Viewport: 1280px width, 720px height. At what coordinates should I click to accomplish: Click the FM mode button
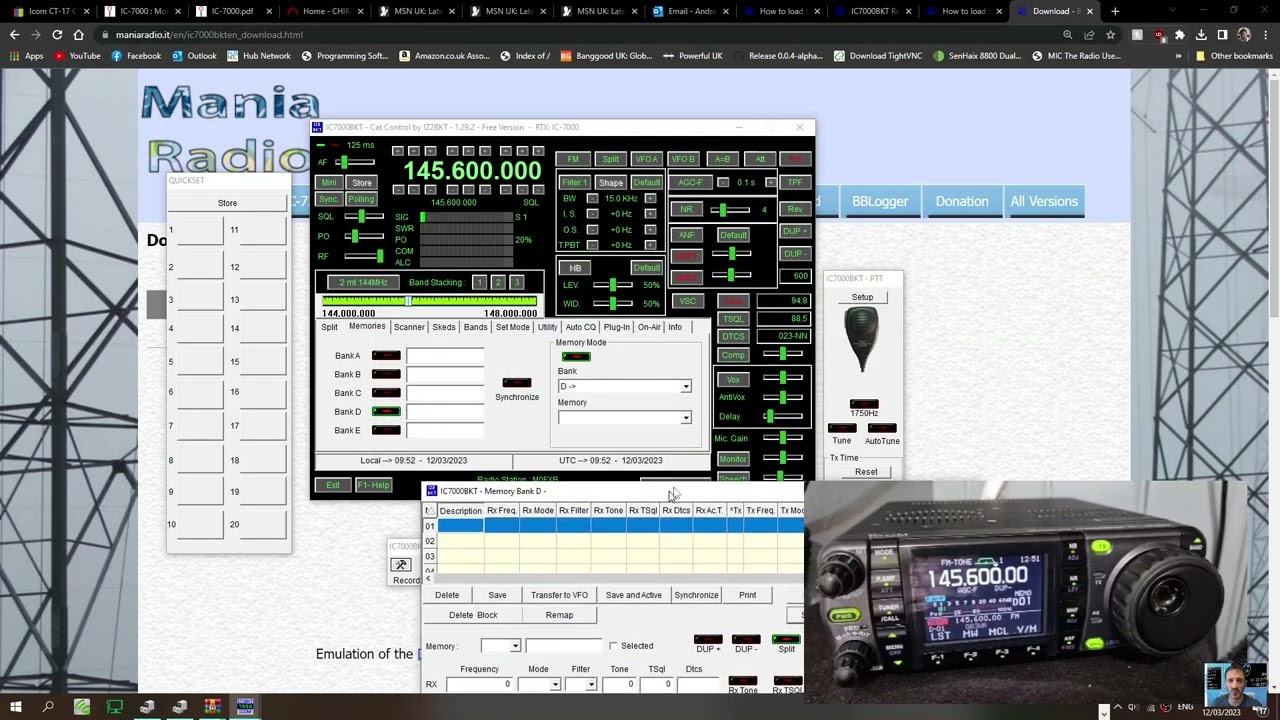(x=573, y=159)
